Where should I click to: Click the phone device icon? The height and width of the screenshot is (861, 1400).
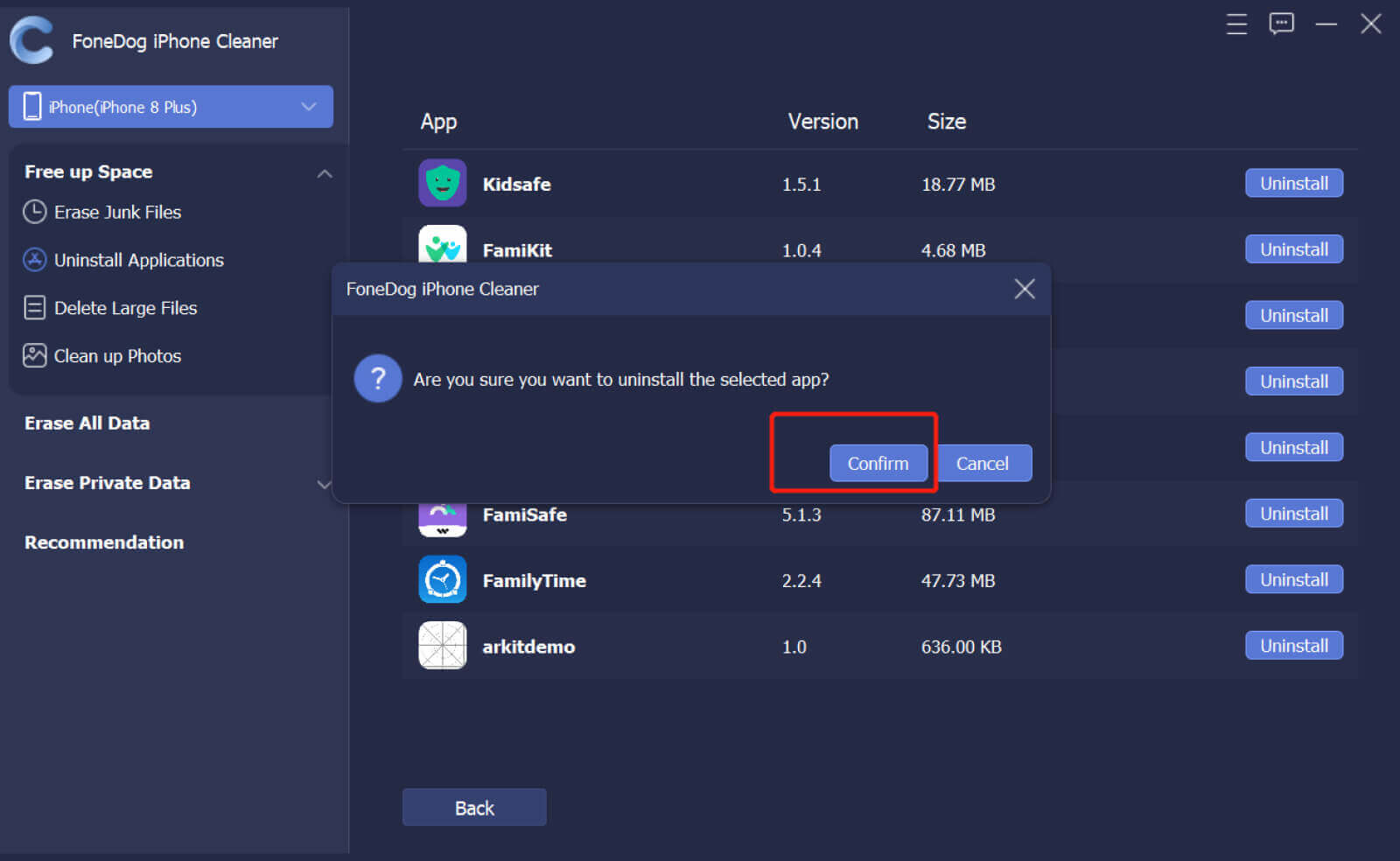pyautogui.click(x=32, y=107)
